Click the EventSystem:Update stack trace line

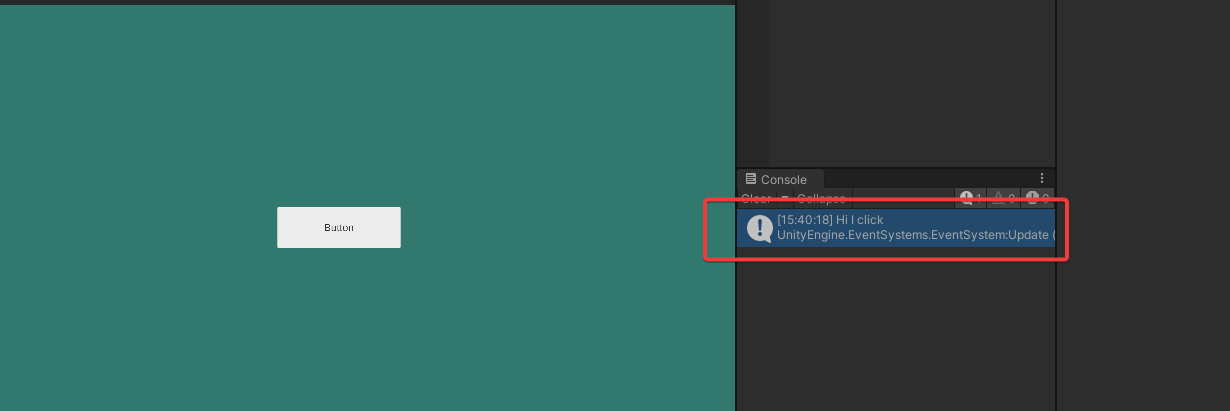[x=915, y=235]
